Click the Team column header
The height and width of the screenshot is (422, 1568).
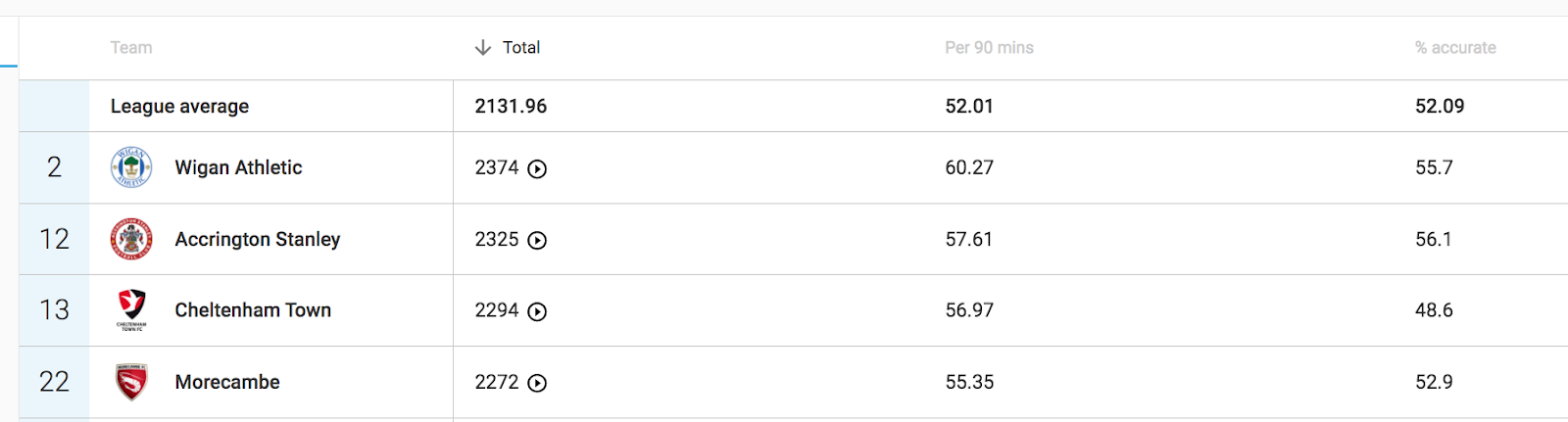(131, 47)
